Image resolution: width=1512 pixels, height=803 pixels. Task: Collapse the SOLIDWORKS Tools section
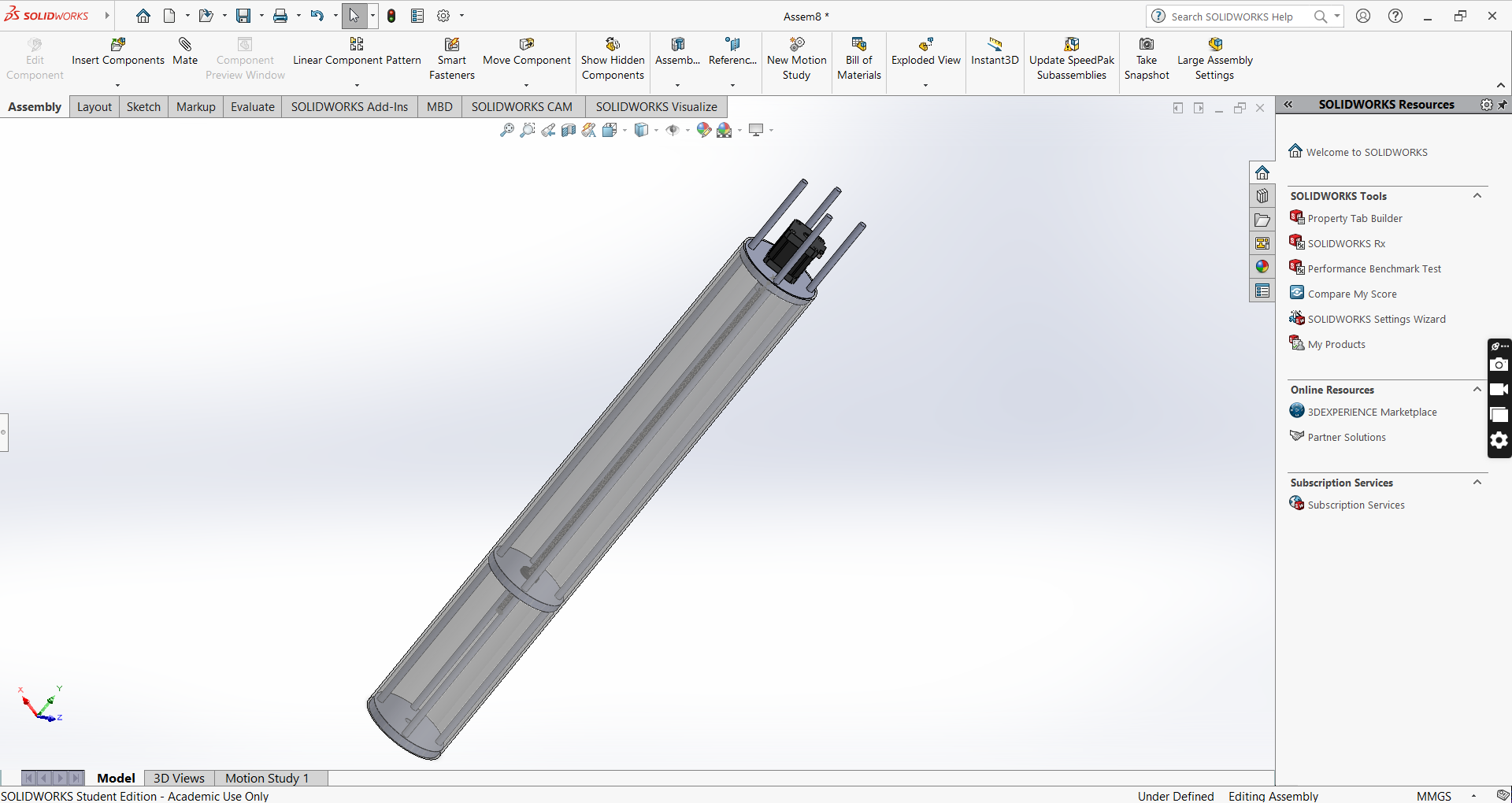pyautogui.click(x=1477, y=196)
